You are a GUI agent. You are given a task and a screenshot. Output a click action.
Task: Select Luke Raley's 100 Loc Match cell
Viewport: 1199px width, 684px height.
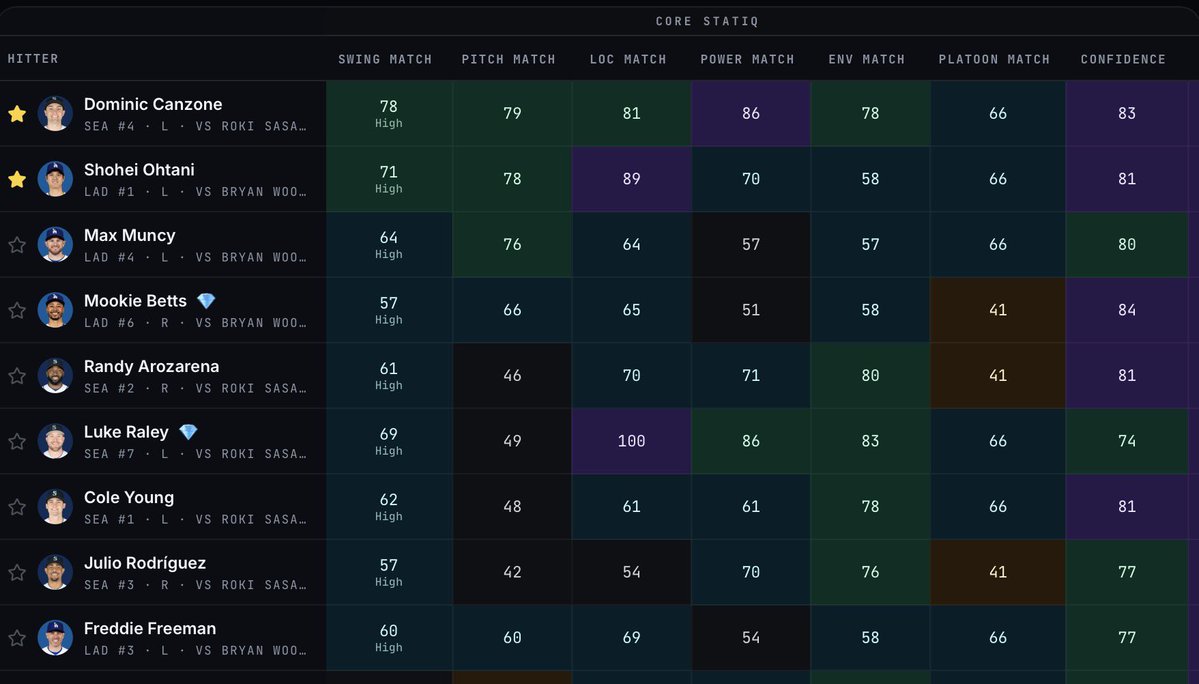pos(632,441)
